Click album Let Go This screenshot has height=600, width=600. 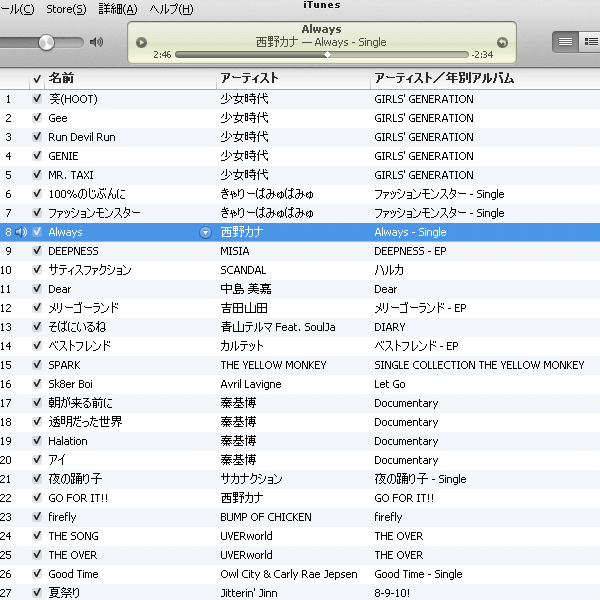click(390, 384)
